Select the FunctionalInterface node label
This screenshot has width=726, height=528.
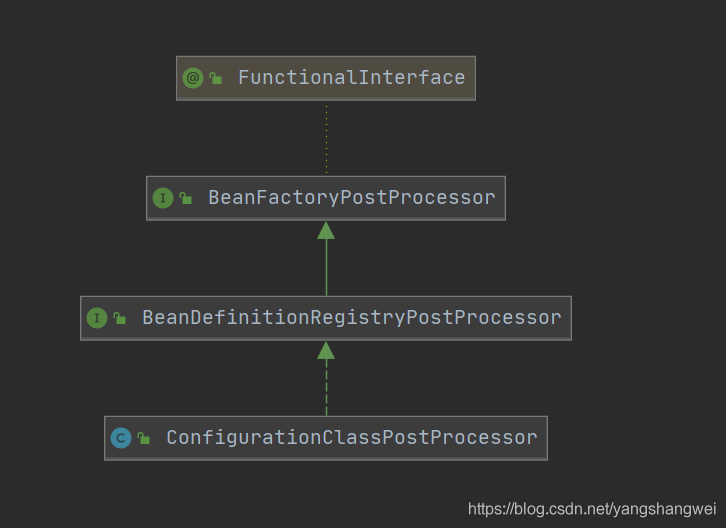click(351, 78)
